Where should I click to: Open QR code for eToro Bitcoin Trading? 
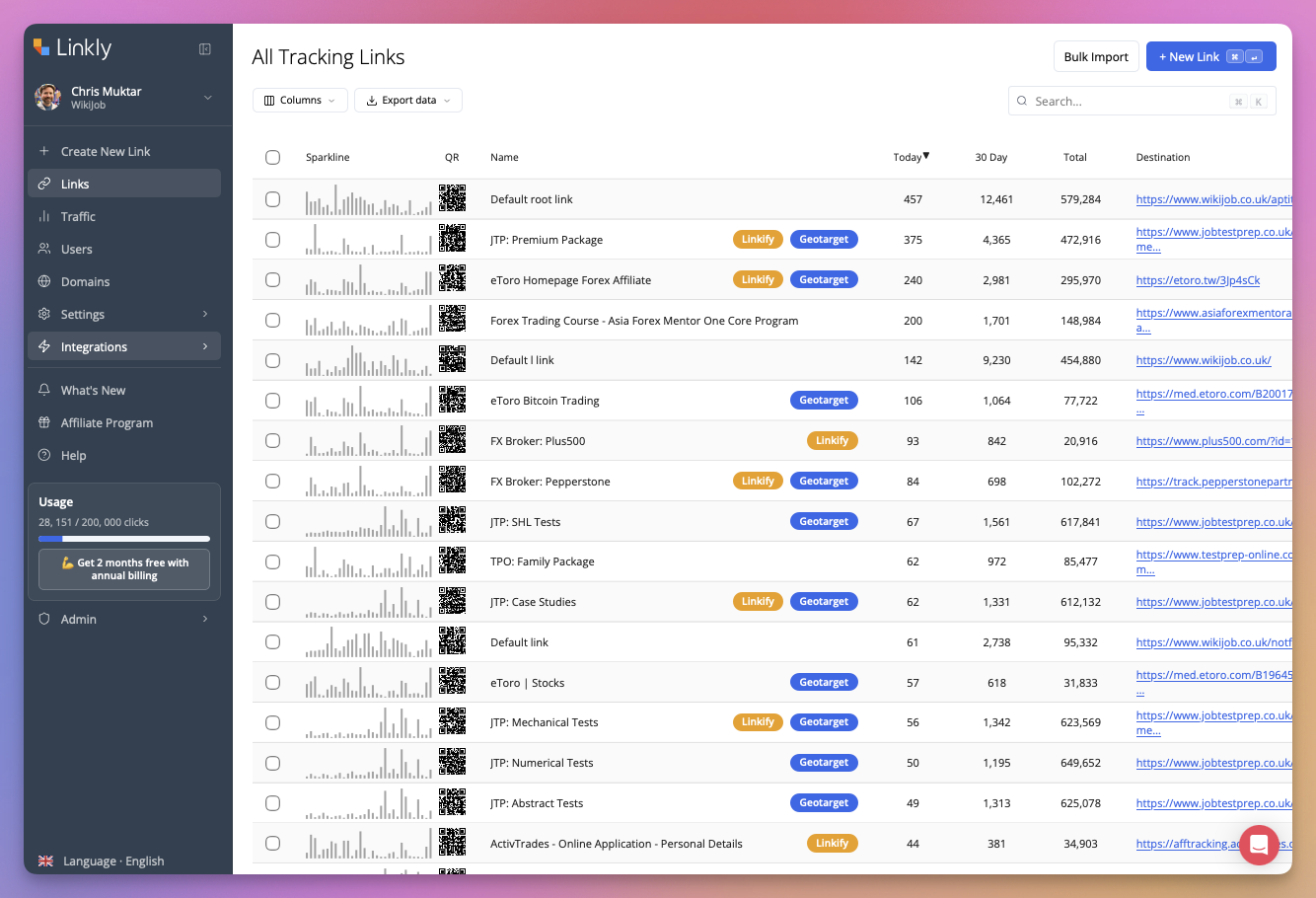coord(452,400)
